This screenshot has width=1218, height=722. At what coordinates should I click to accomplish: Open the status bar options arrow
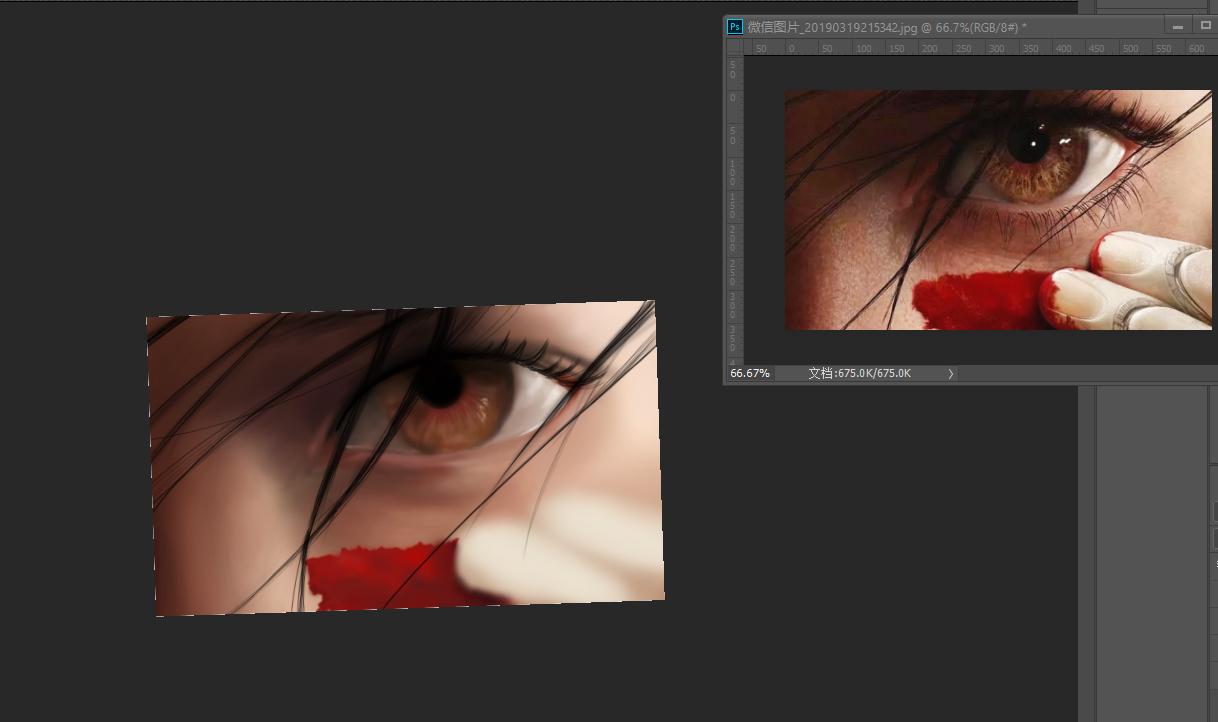click(950, 373)
